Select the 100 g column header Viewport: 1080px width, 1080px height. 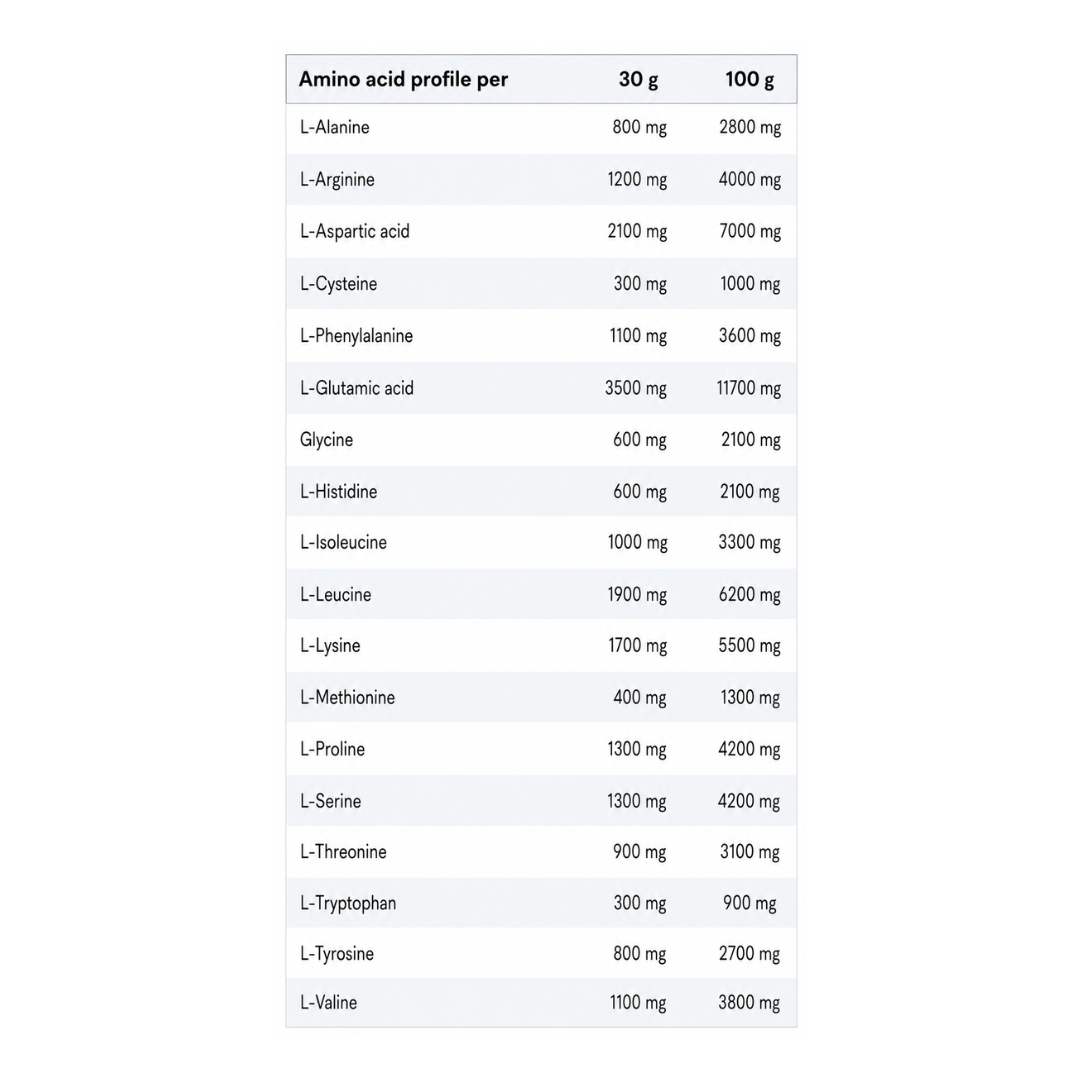click(749, 80)
